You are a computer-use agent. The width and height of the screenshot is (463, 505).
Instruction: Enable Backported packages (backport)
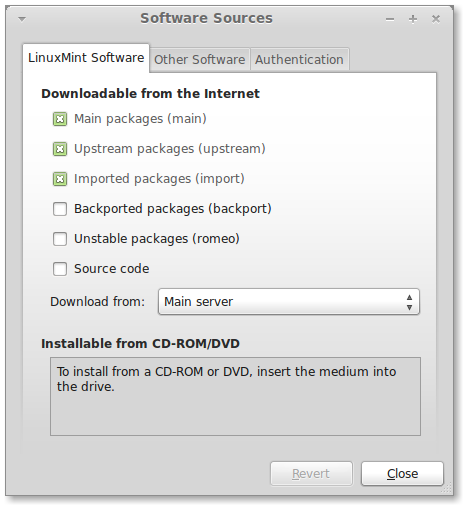60,209
